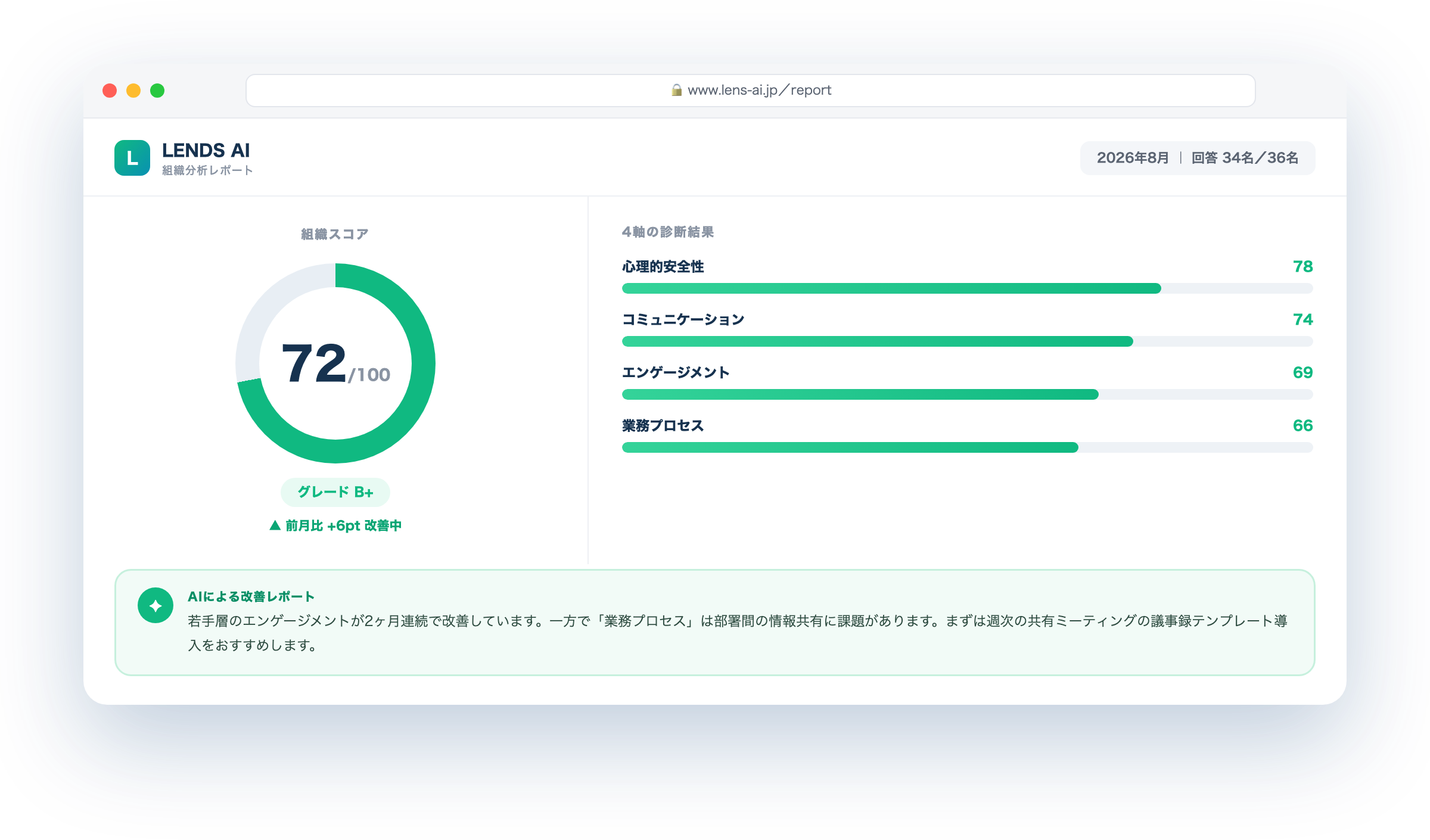1430x840 pixels.
Task: Click the AIによる改善レポート heading
Action: point(251,596)
